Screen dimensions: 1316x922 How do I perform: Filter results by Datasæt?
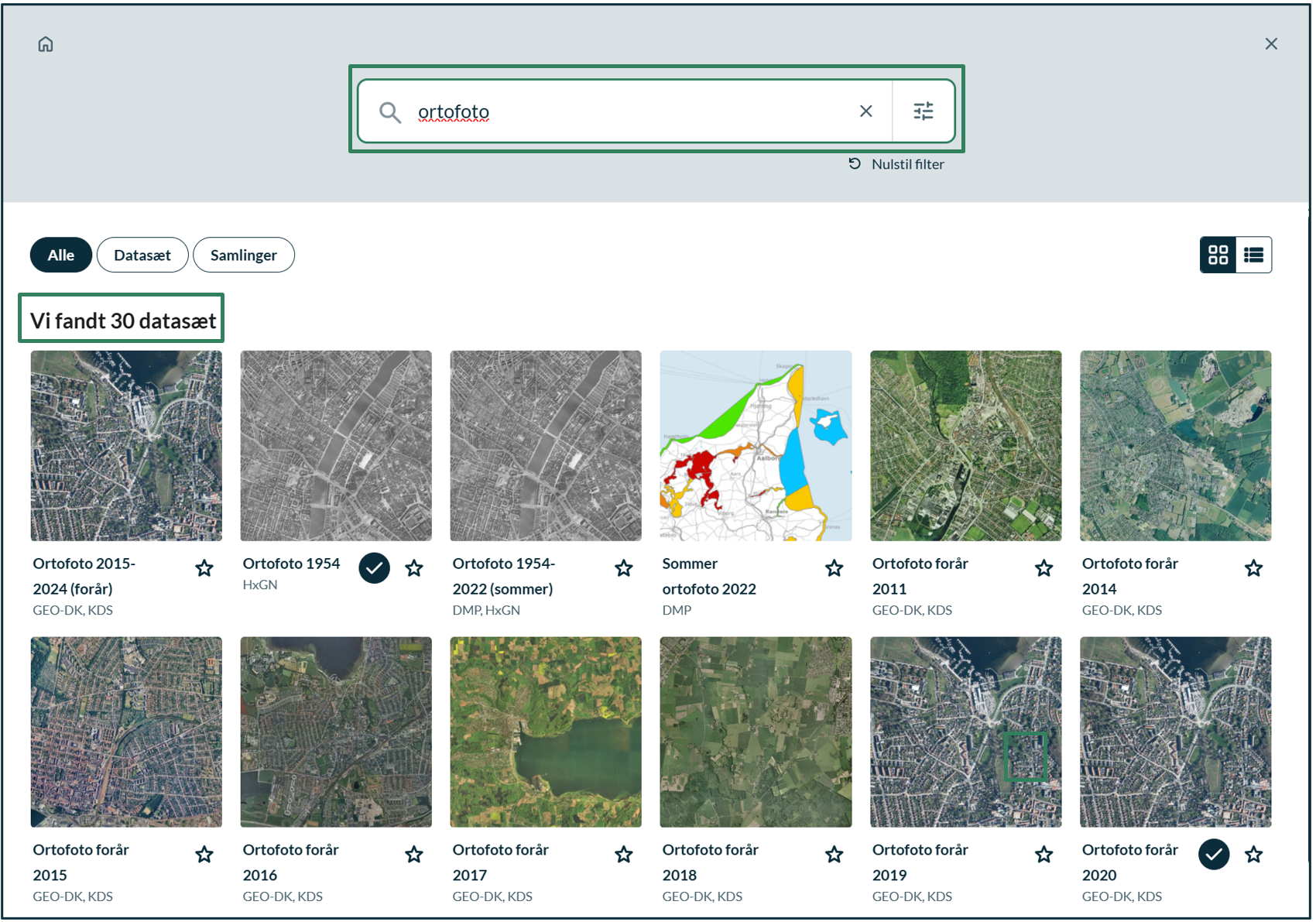click(142, 255)
